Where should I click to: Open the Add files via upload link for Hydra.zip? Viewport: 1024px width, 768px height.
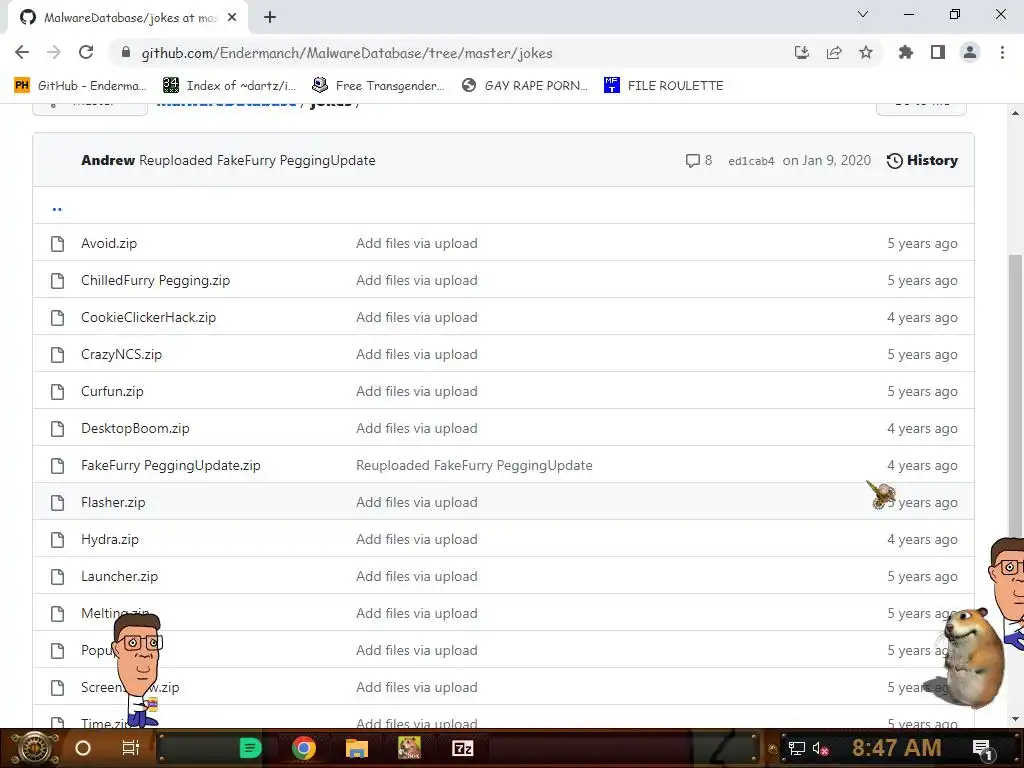click(417, 539)
